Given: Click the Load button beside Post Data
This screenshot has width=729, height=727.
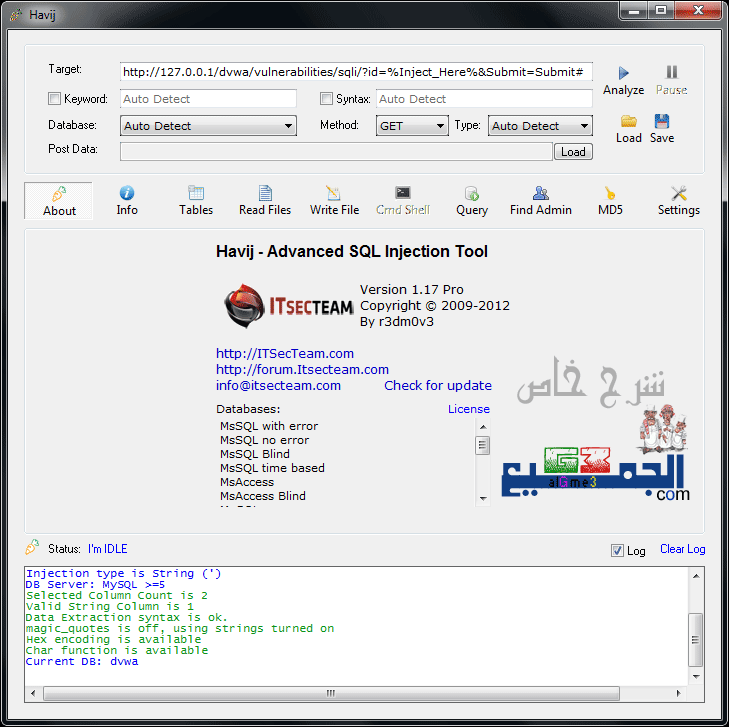Looking at the screenshot, I should (x=573, y=152).
